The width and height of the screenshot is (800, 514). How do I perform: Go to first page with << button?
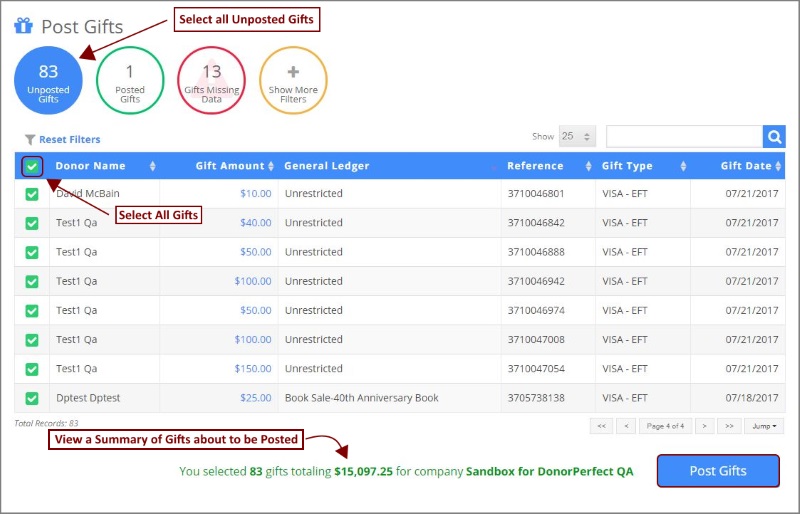pyautogui.click(x=602, y=426)
